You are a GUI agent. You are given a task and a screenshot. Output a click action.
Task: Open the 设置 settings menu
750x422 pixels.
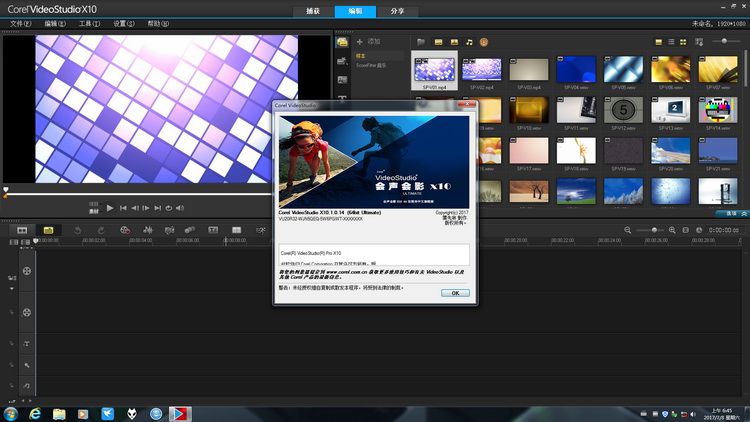pyautogui.click(x=124, y=23)
